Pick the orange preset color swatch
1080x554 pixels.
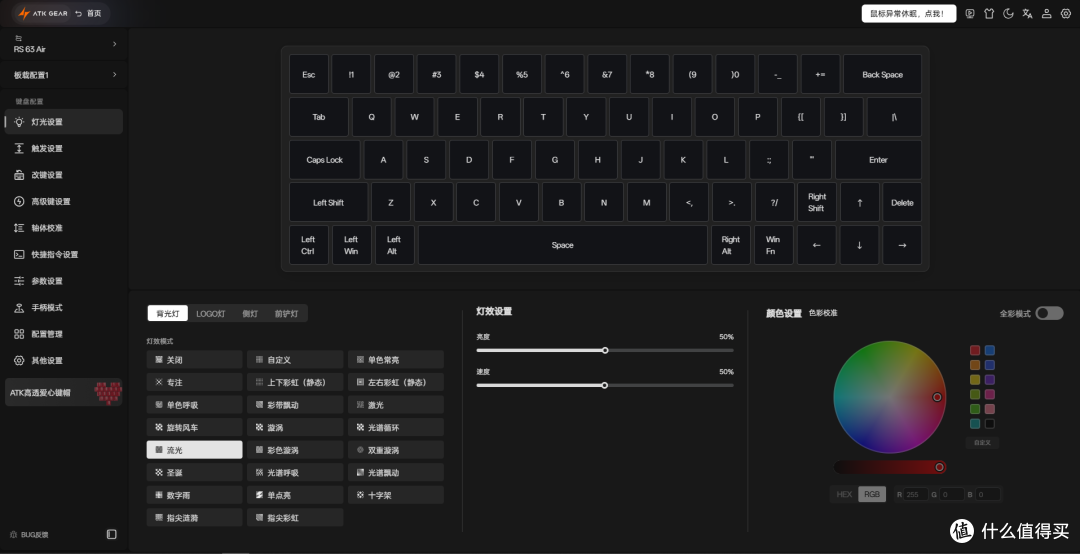(975, 365)
